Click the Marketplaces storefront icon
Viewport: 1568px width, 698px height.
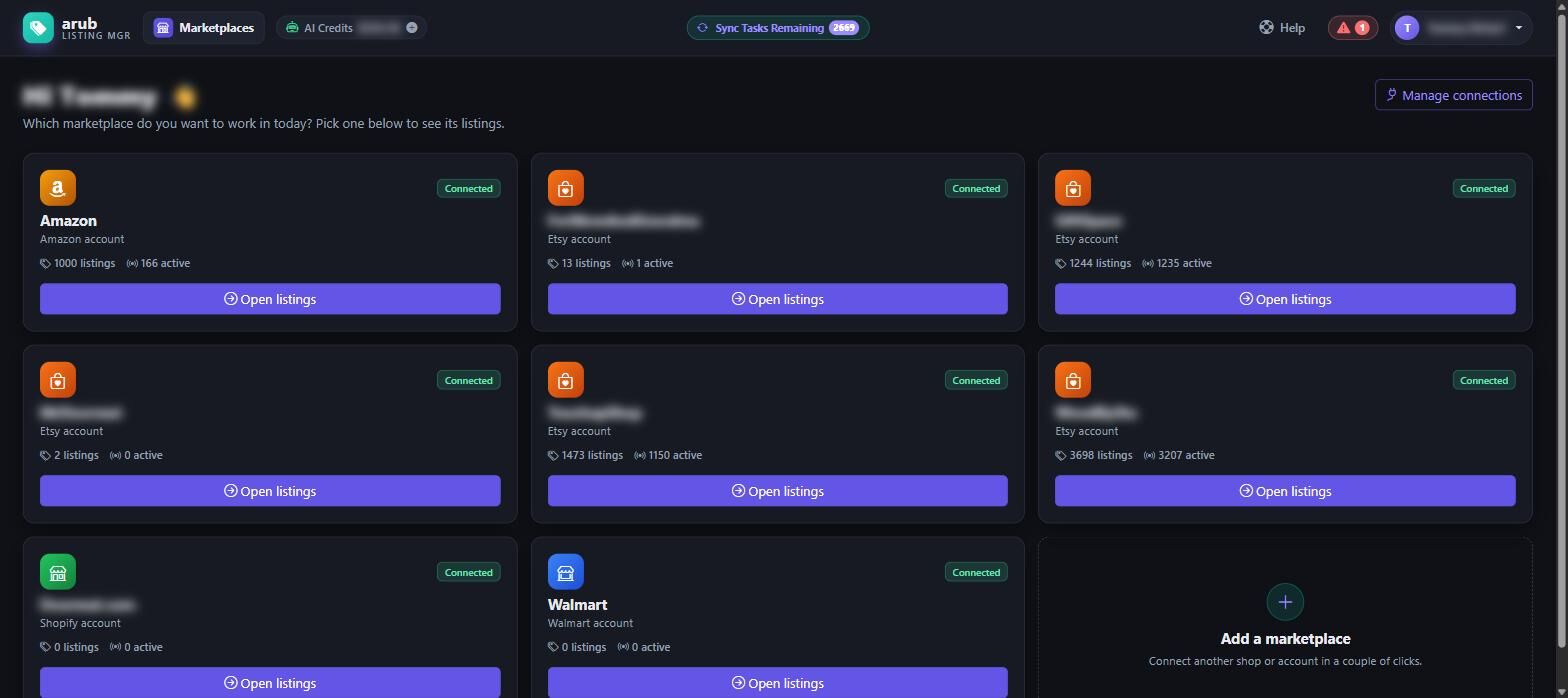coord(163,28)
